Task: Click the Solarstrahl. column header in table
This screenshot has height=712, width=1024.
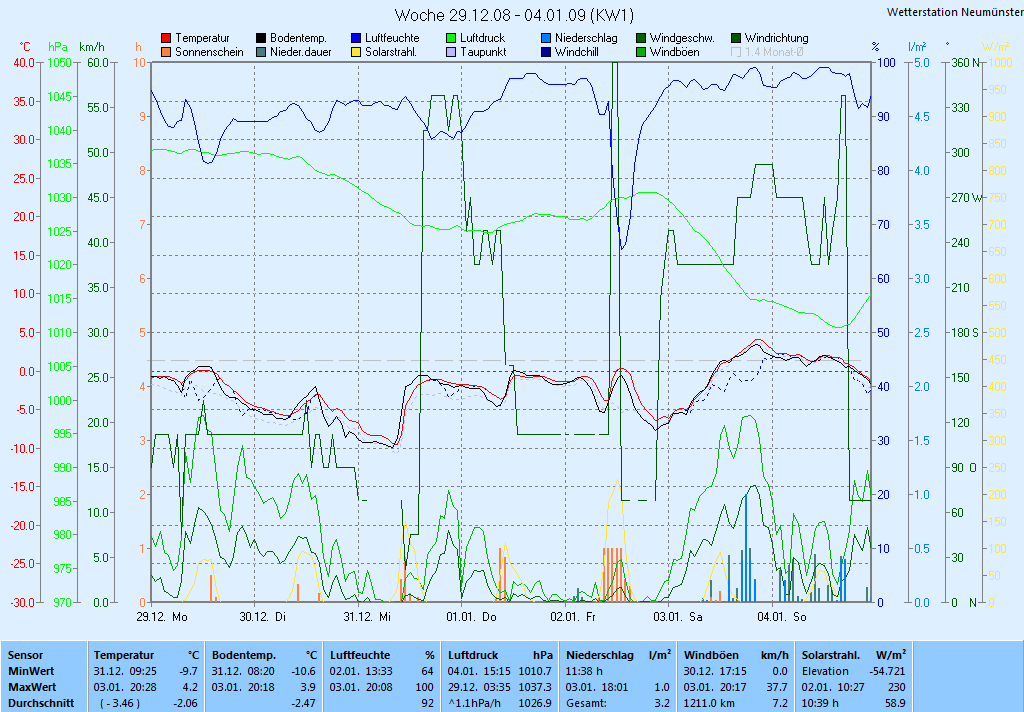Action: click(x=832, y=654)
